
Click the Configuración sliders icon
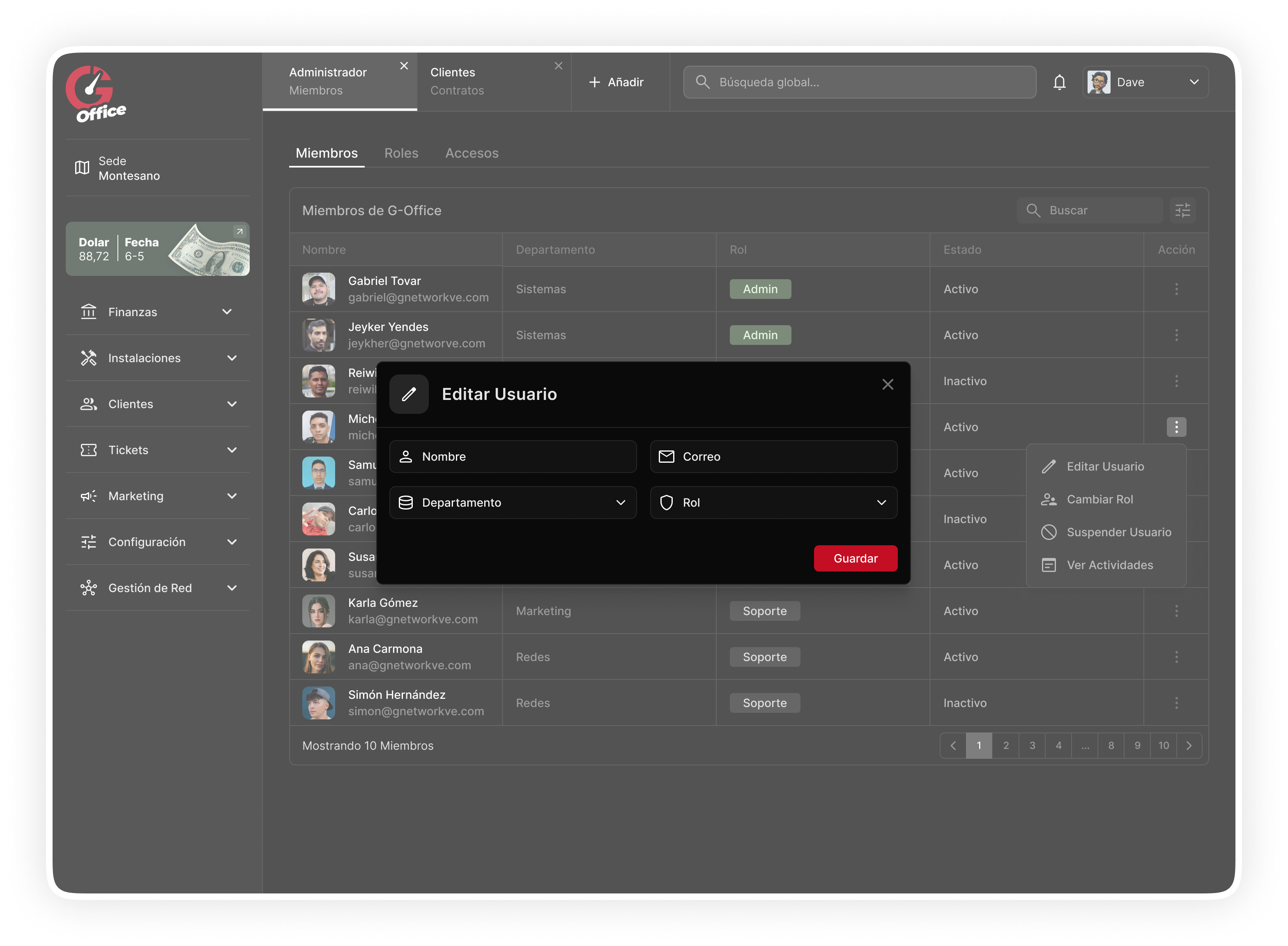pos(88,542)
